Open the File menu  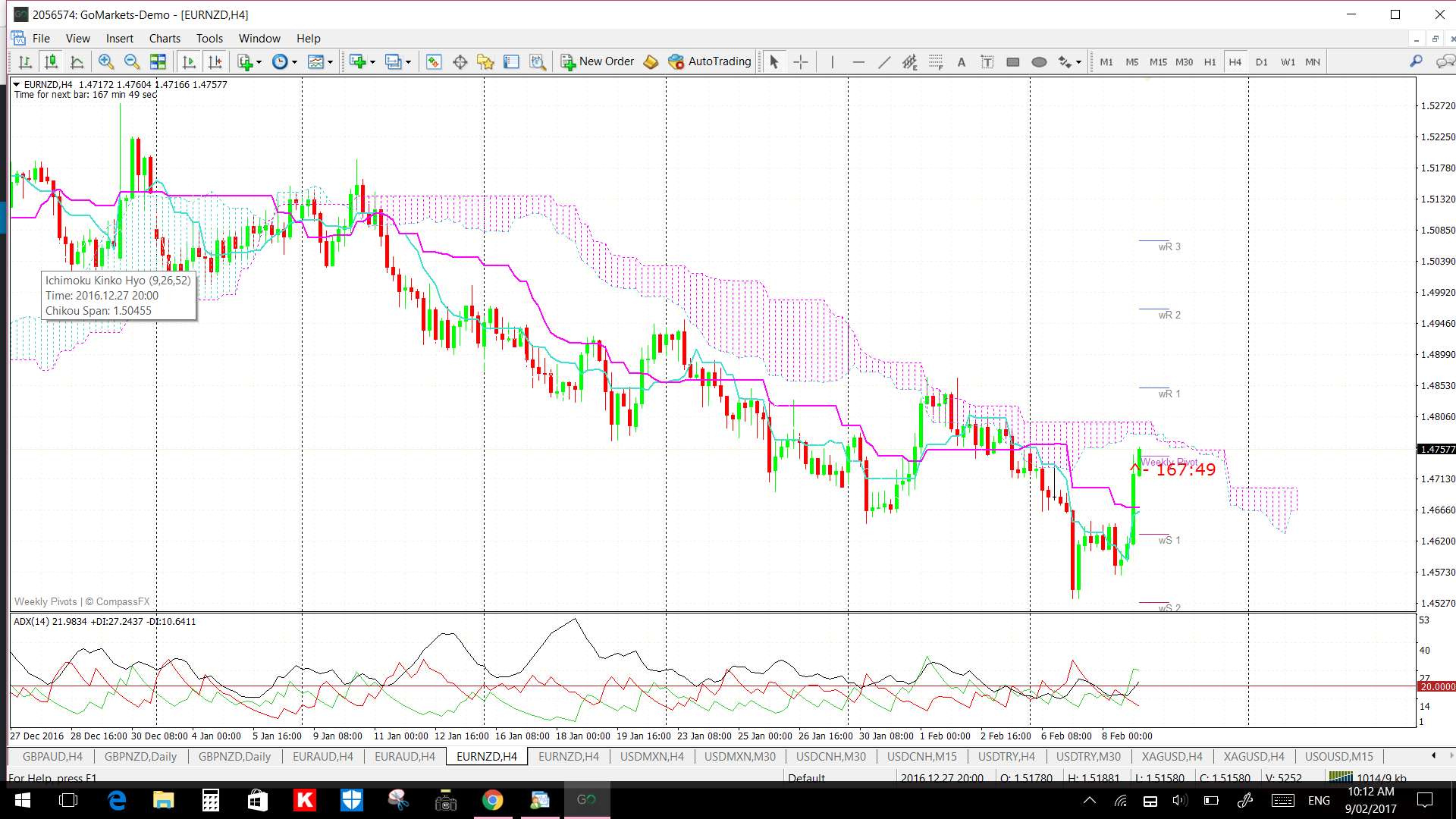pyautogui.click(x=41, y=39)
